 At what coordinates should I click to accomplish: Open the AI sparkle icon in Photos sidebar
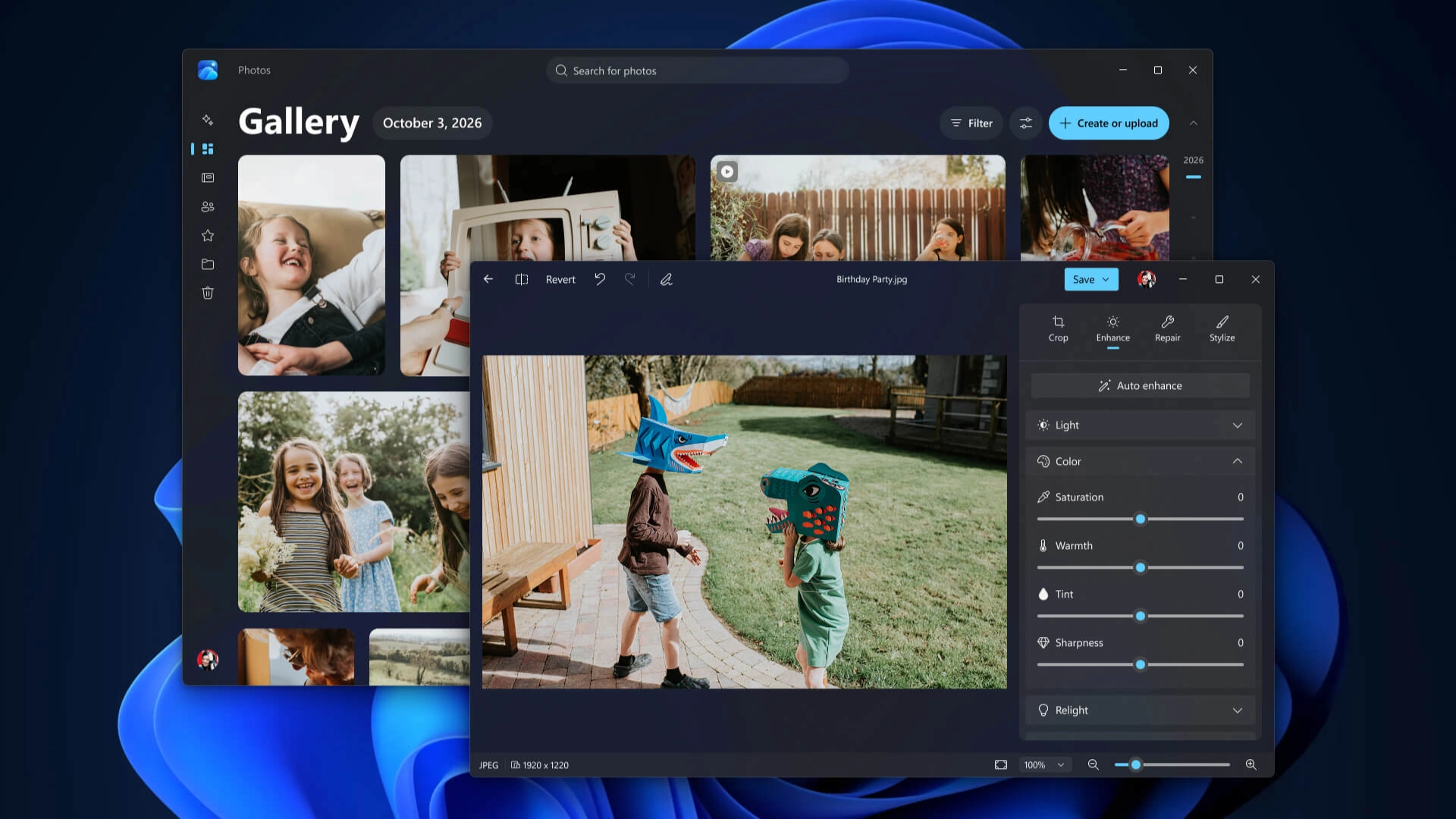click(208, 120)
